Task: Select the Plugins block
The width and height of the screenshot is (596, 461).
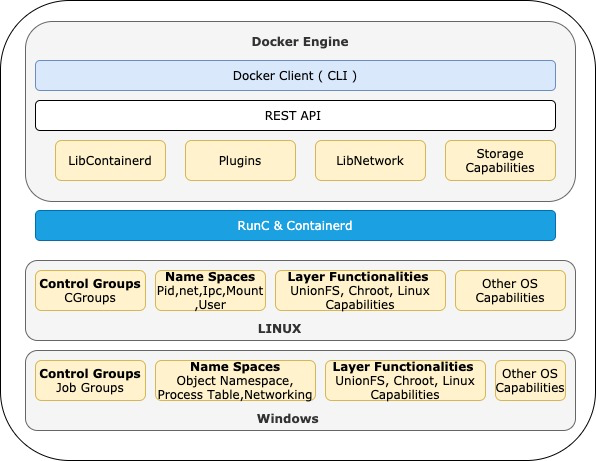Action: [x=240, y=160]
